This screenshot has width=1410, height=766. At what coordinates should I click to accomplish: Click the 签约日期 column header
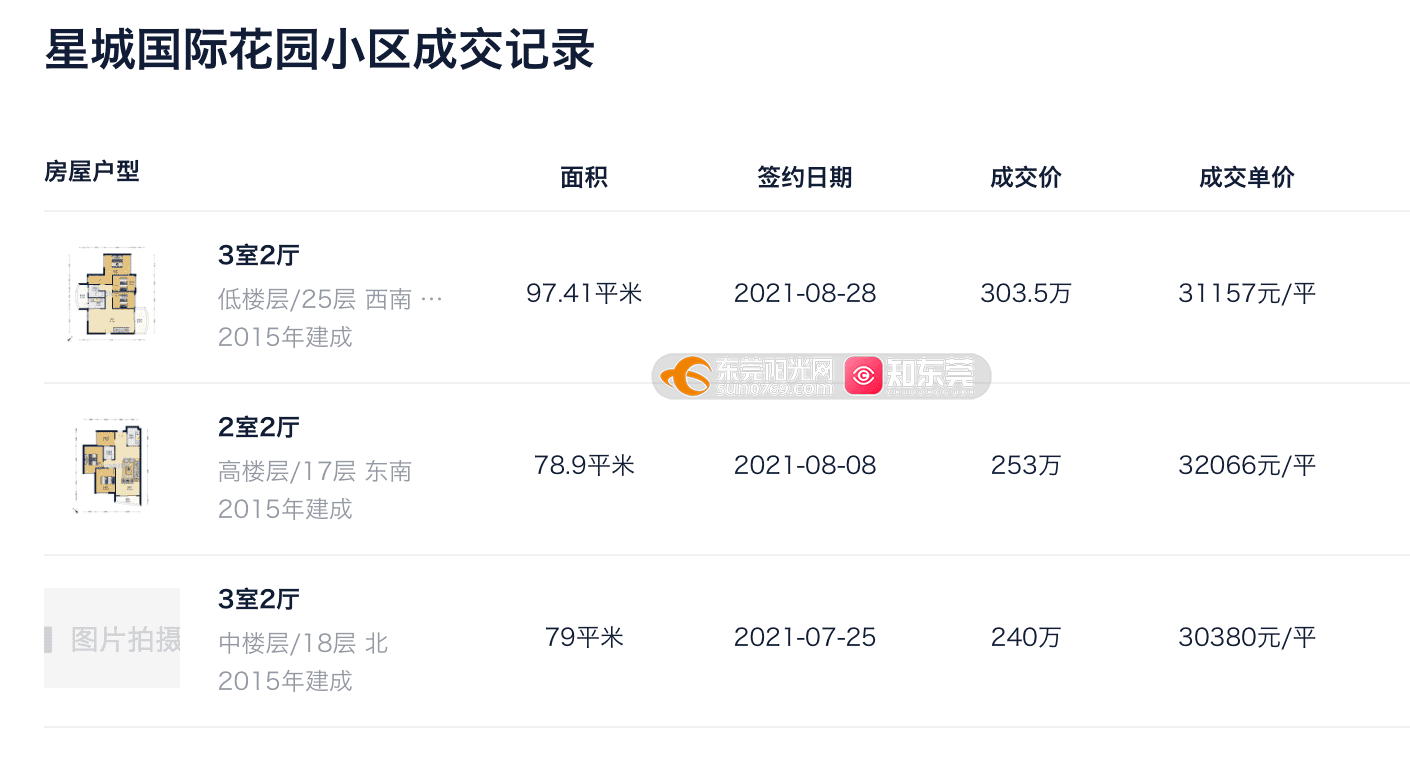point(805,178)
